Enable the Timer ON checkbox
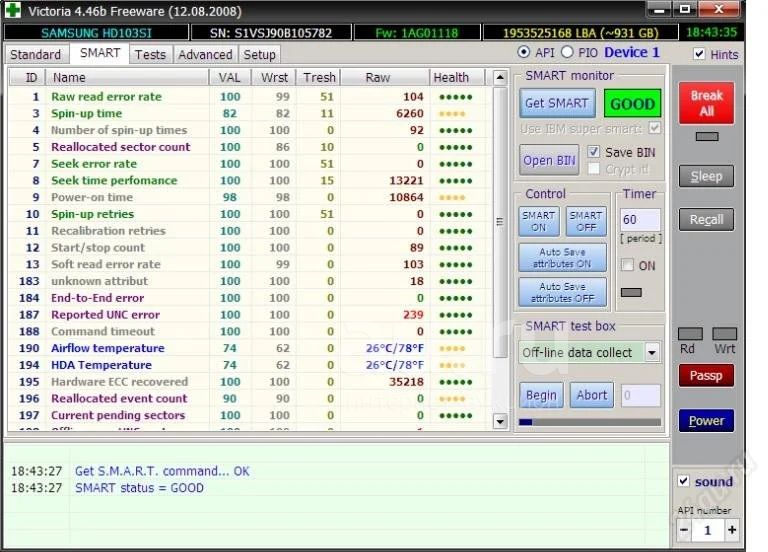 [627, 265]
